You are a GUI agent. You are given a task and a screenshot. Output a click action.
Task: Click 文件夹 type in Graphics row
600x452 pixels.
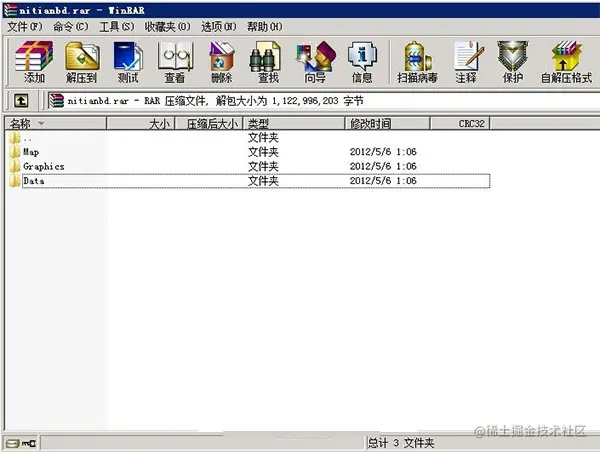tap(263, 166)
